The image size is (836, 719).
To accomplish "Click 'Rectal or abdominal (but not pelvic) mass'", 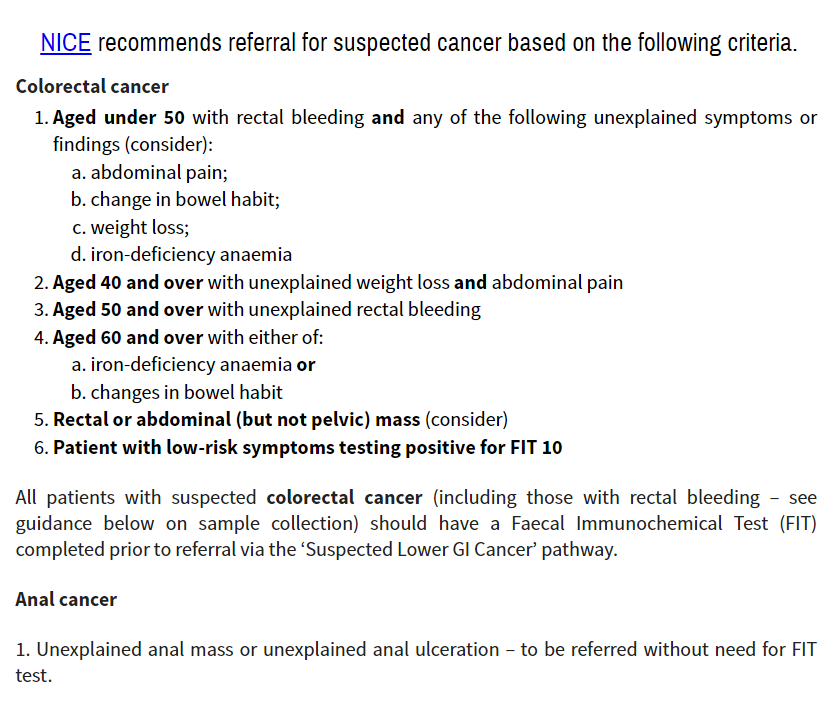I will pyautogui.click(x=236, y=420).
